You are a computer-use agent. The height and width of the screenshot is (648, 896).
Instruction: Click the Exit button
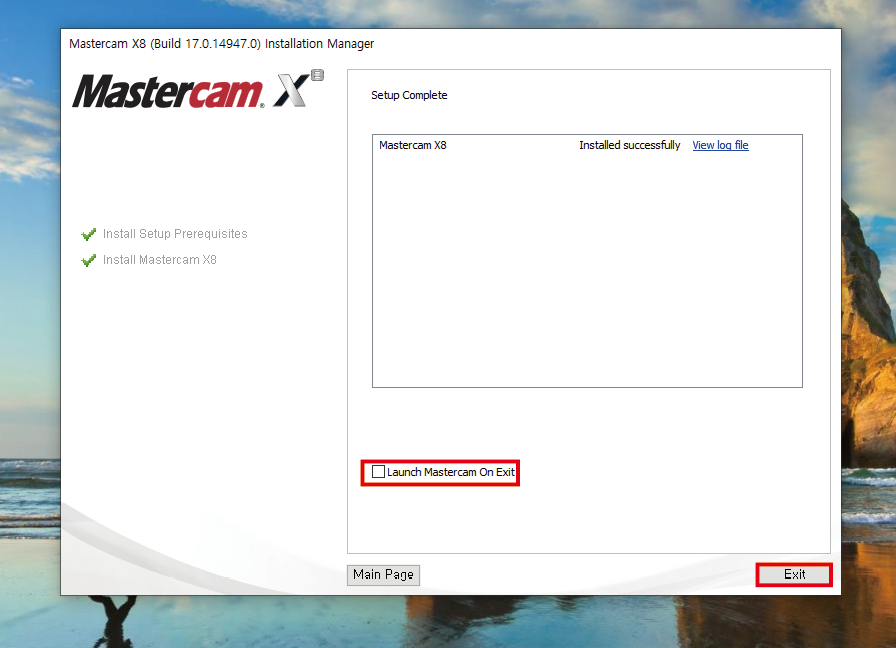[794, 575]
